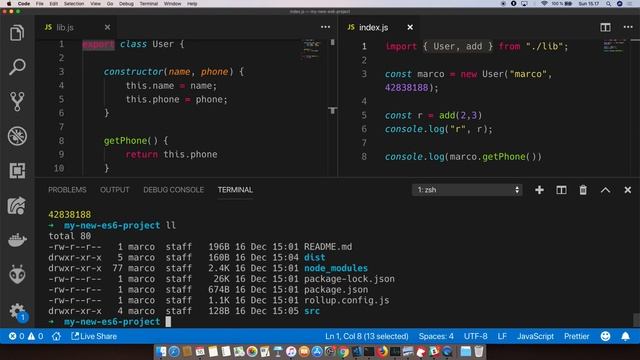
Task: Open notifications bell in status bar
Action: pyautogui.click(x=625, y=336)
